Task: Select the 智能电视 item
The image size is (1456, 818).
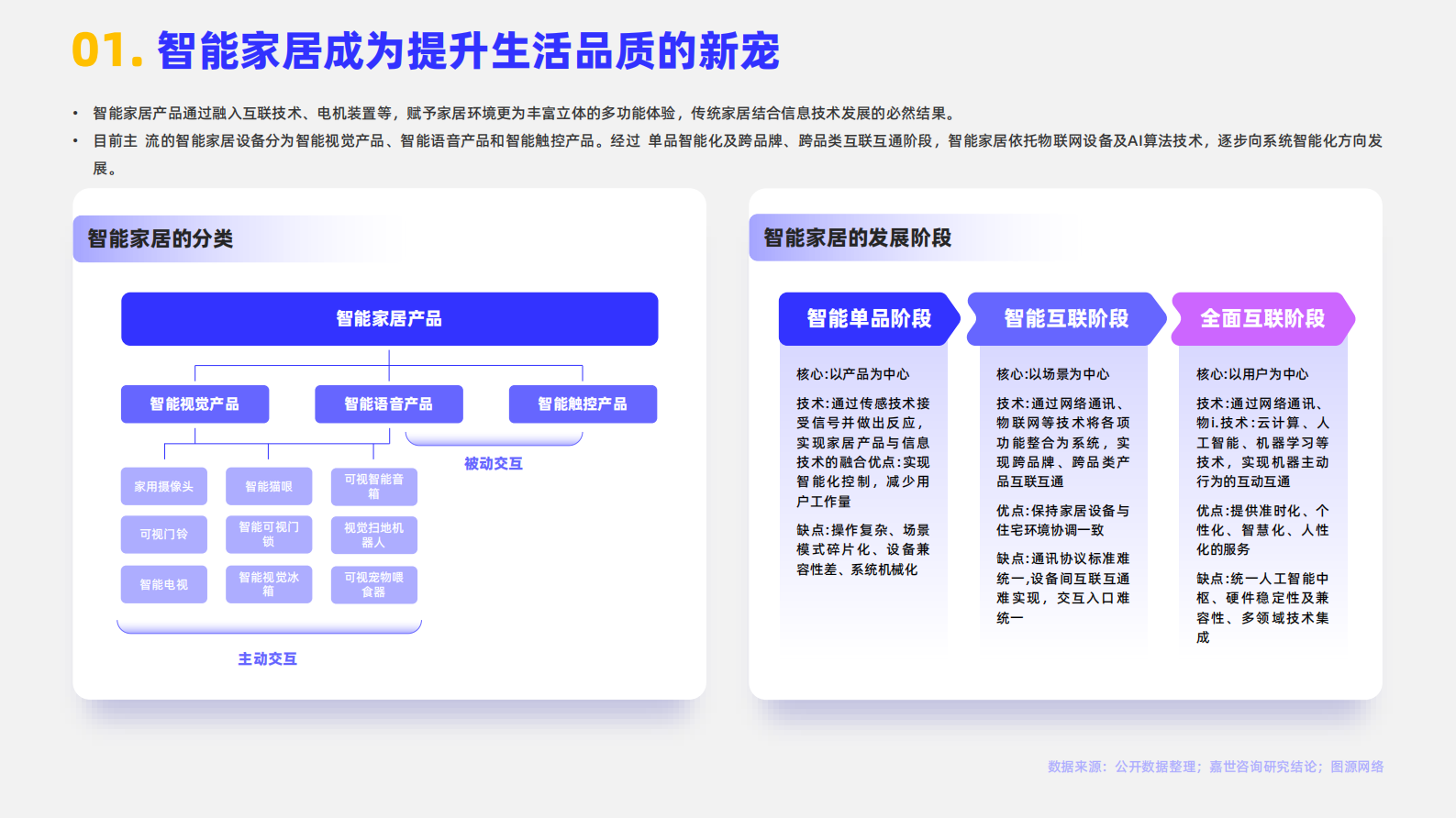Action: point(164,585)
